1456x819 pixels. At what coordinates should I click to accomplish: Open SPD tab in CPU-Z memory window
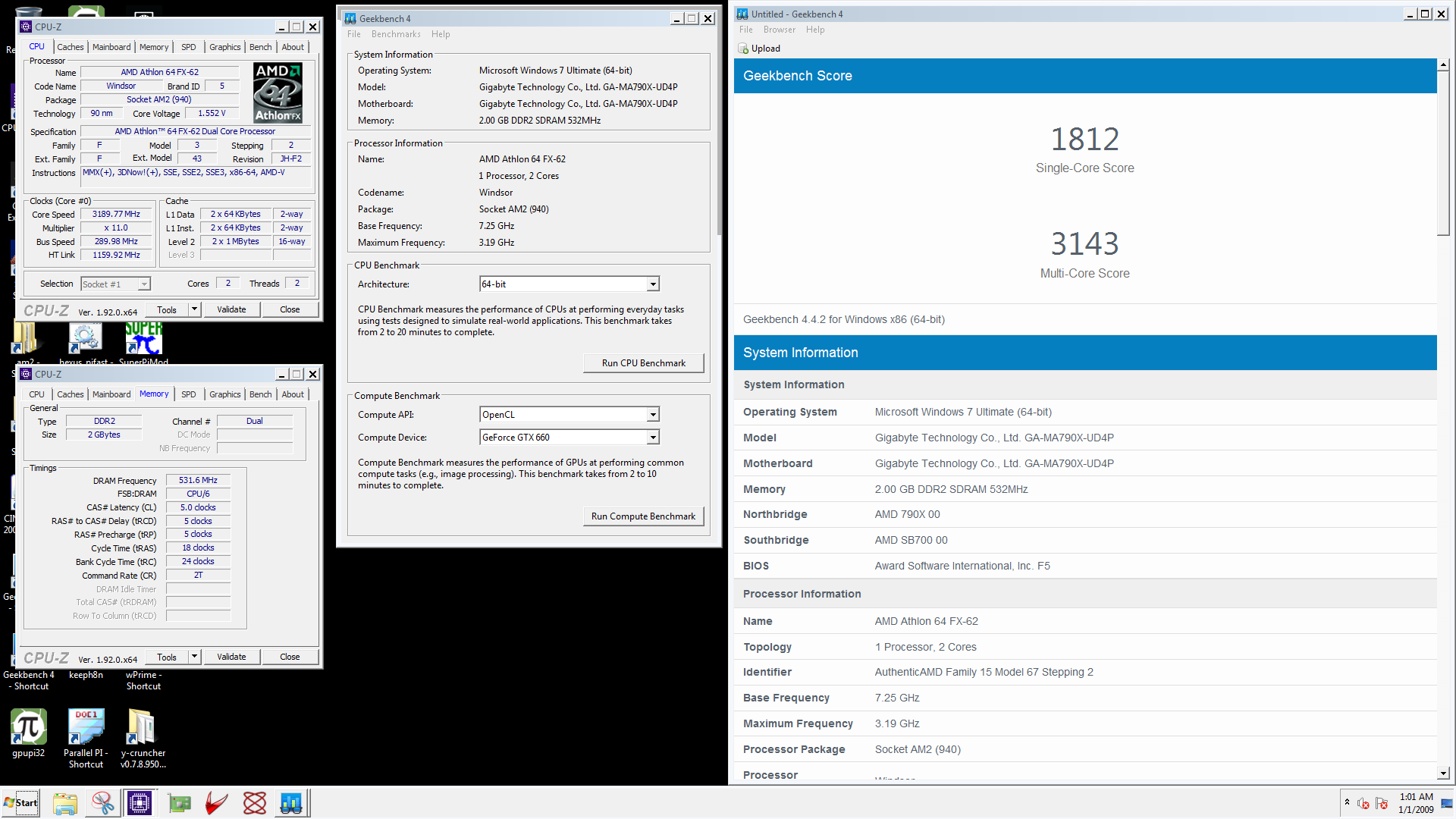tap(189, 394)
